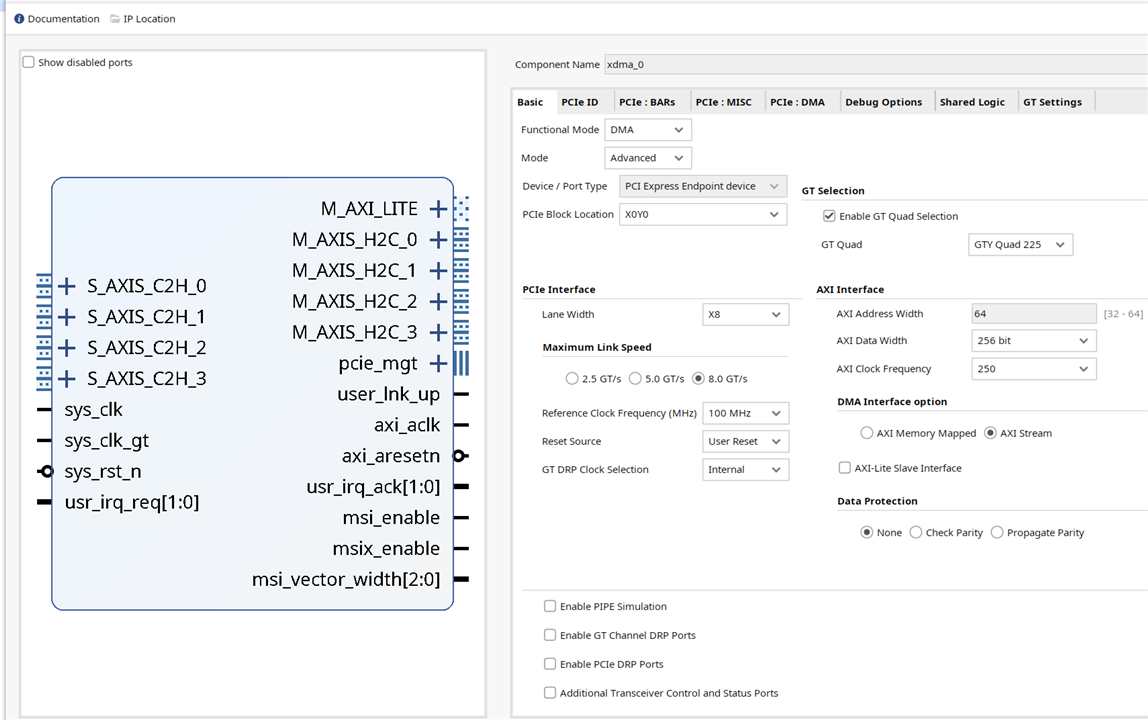The height and width of the screenshot is (720, 1148).
Task: Expand the M_AXIS_H2C_1 interface plus icon
Action: pyautogui.click(x=438, y=271)
